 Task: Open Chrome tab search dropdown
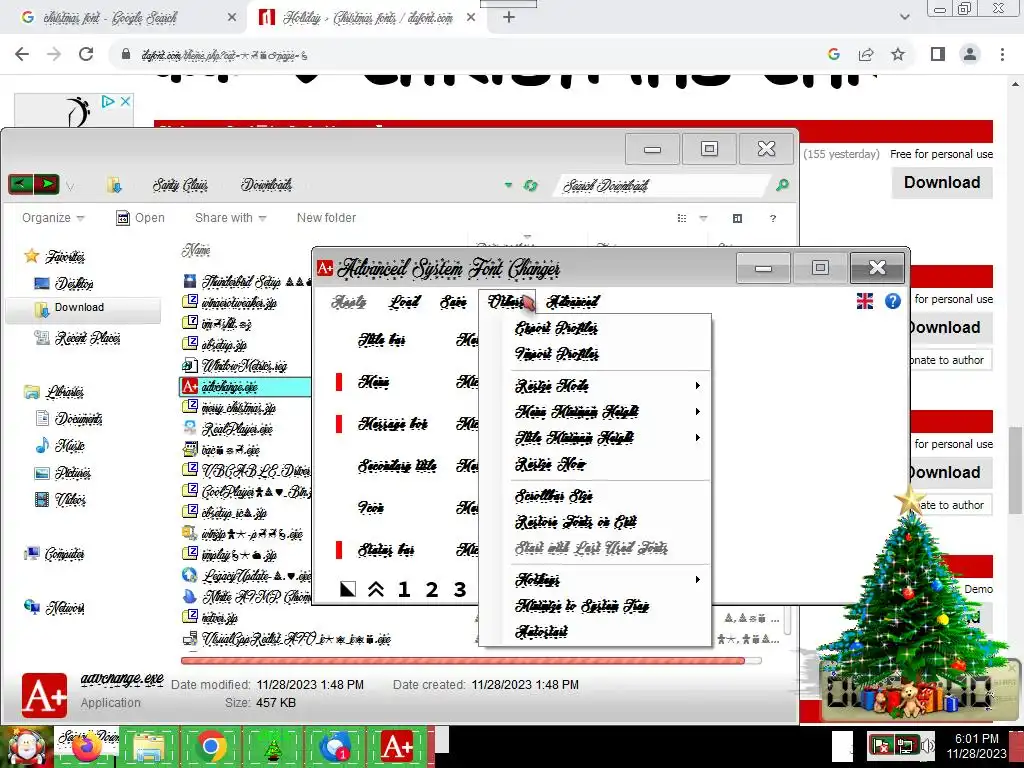pyautogui.click(x=904, y=17)
